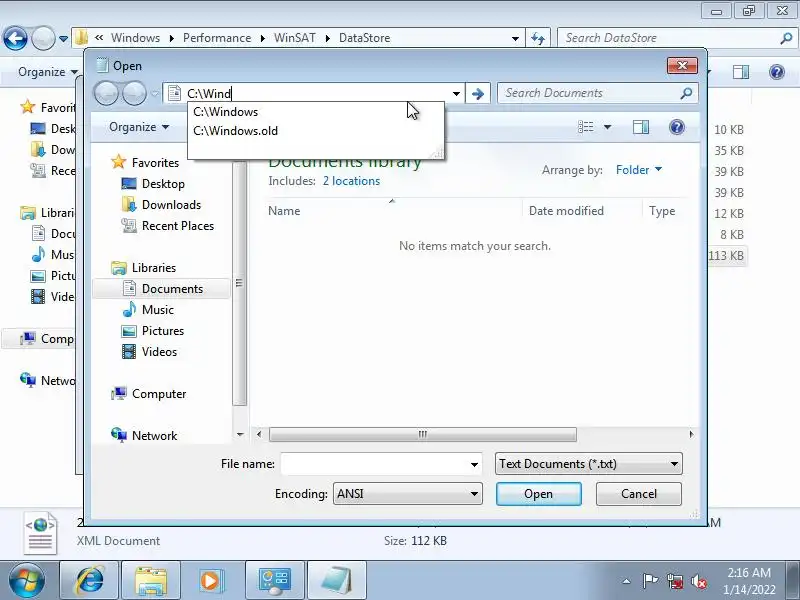
Task: Select Videos library in dialog pane
Action: pyautogui.click(x=159, y=352)
